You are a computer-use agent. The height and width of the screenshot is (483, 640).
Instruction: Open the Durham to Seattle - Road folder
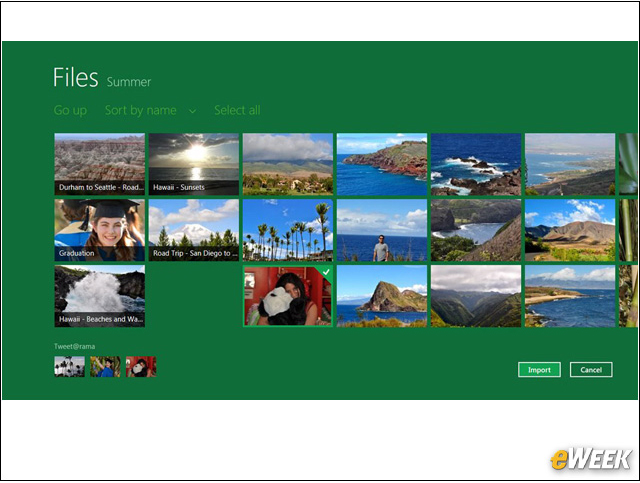point(100,164)
